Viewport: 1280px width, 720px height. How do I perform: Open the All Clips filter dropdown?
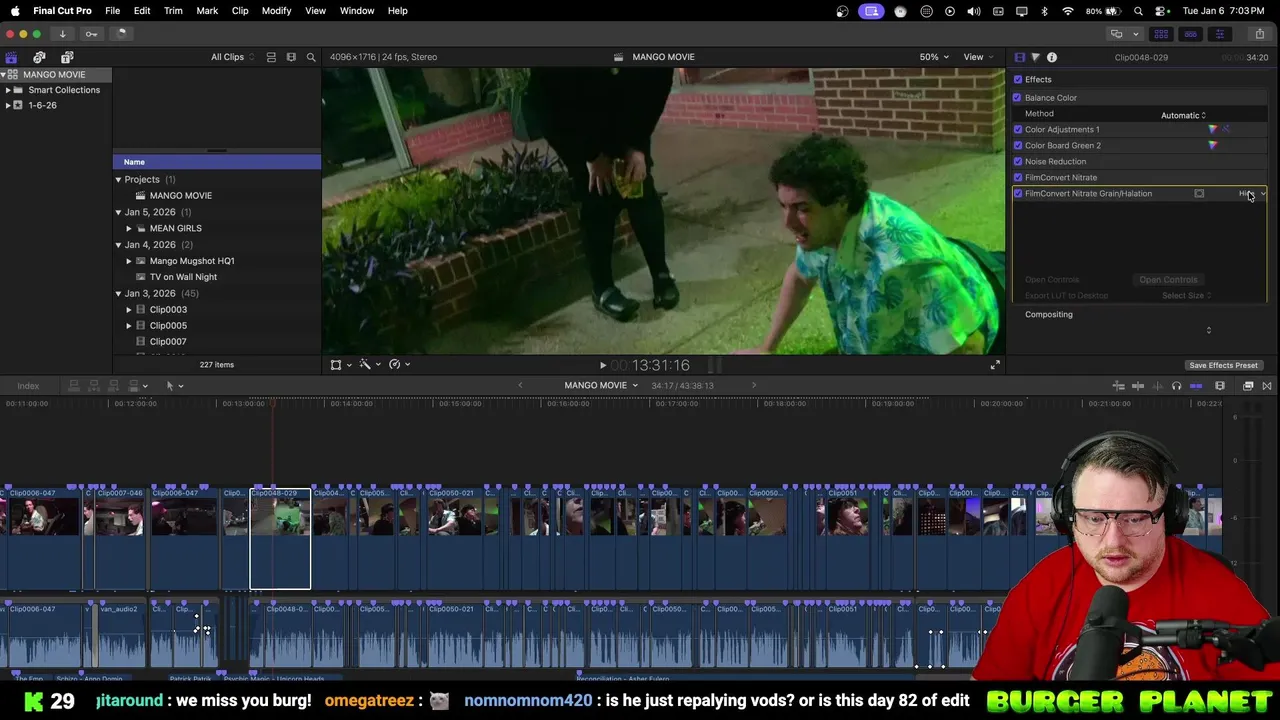[232, 57]
